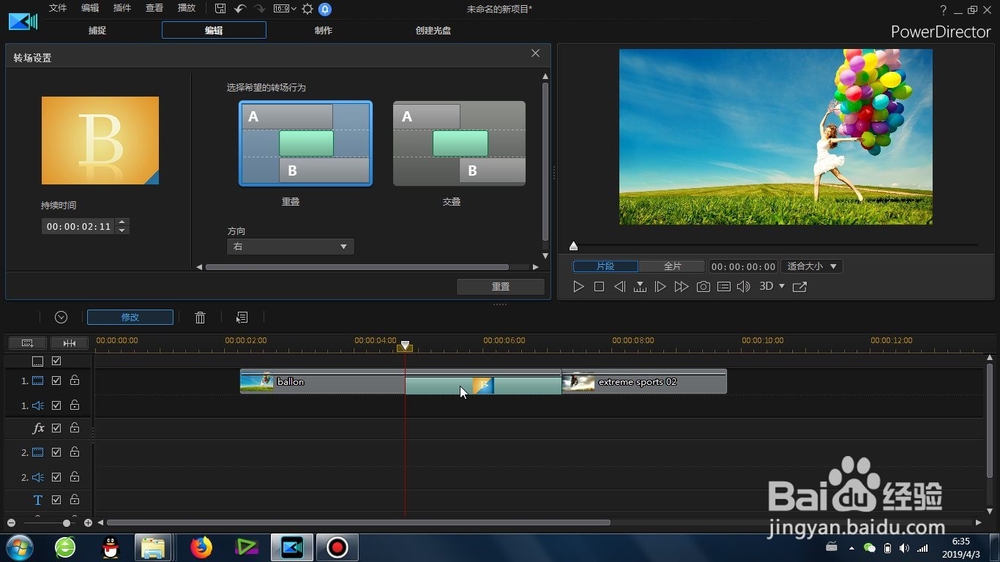This screenshot has height=562, width=1000.
Task: Click the preview stop button
Action: tap(599, 286)
